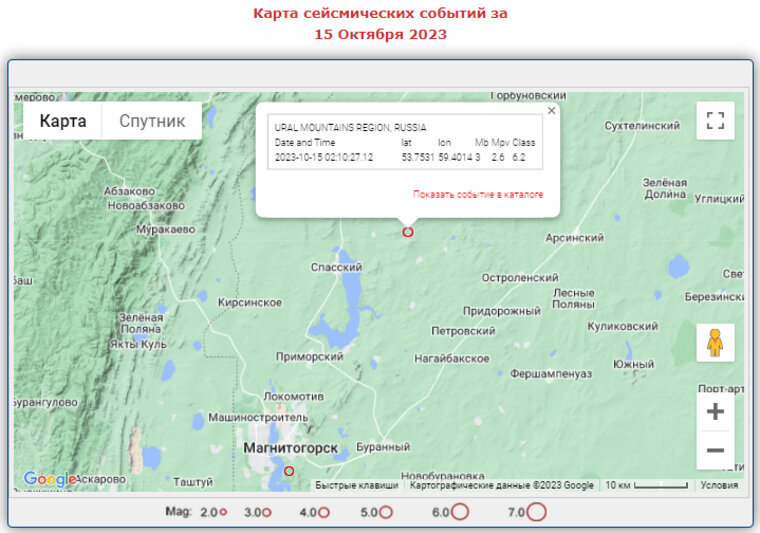760x533 pixels.
Task: Zoom out the map with minus button
Action: pyautogui.click(x=715, y=450)
